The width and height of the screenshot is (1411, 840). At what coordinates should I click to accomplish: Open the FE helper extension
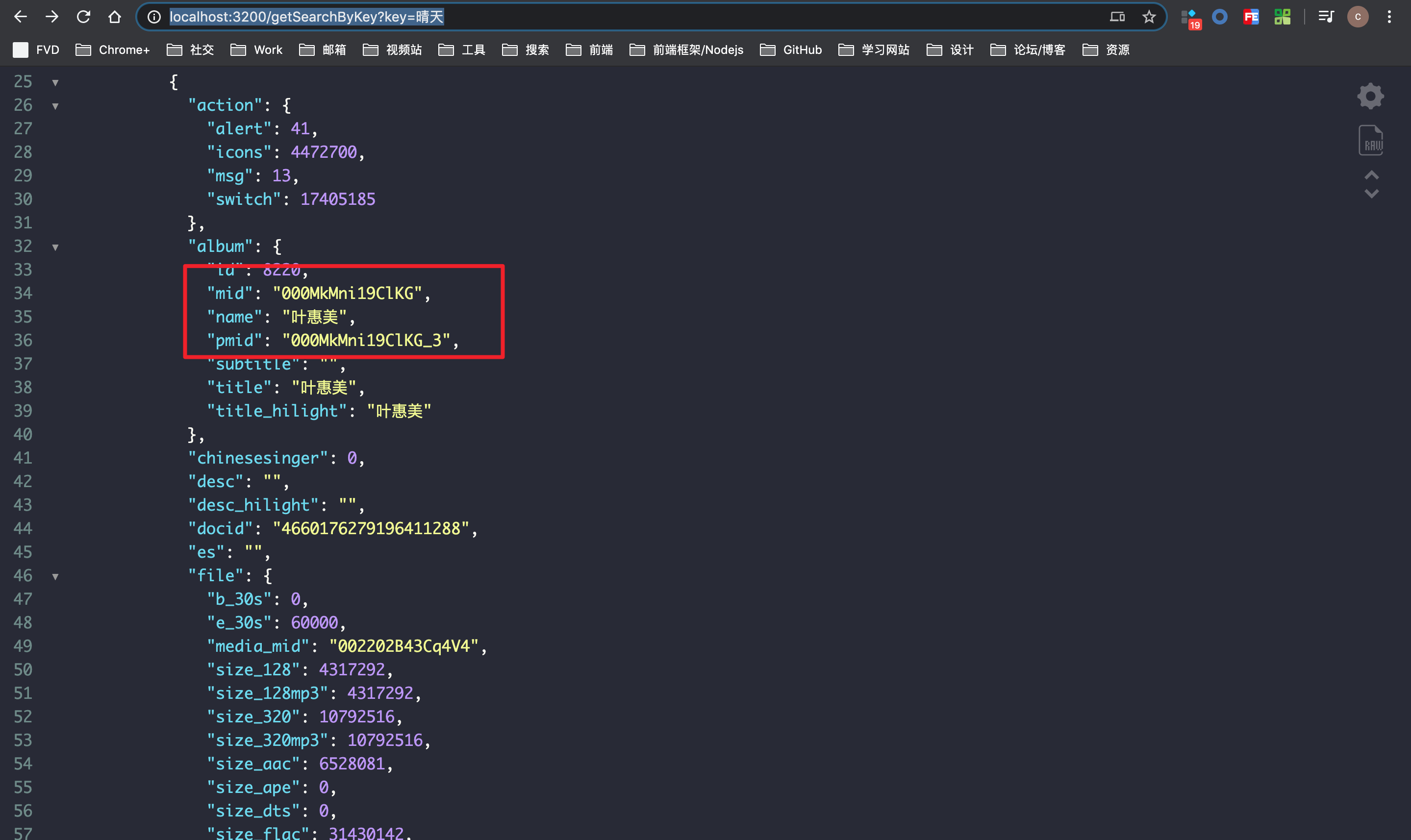click(1251, 17)
